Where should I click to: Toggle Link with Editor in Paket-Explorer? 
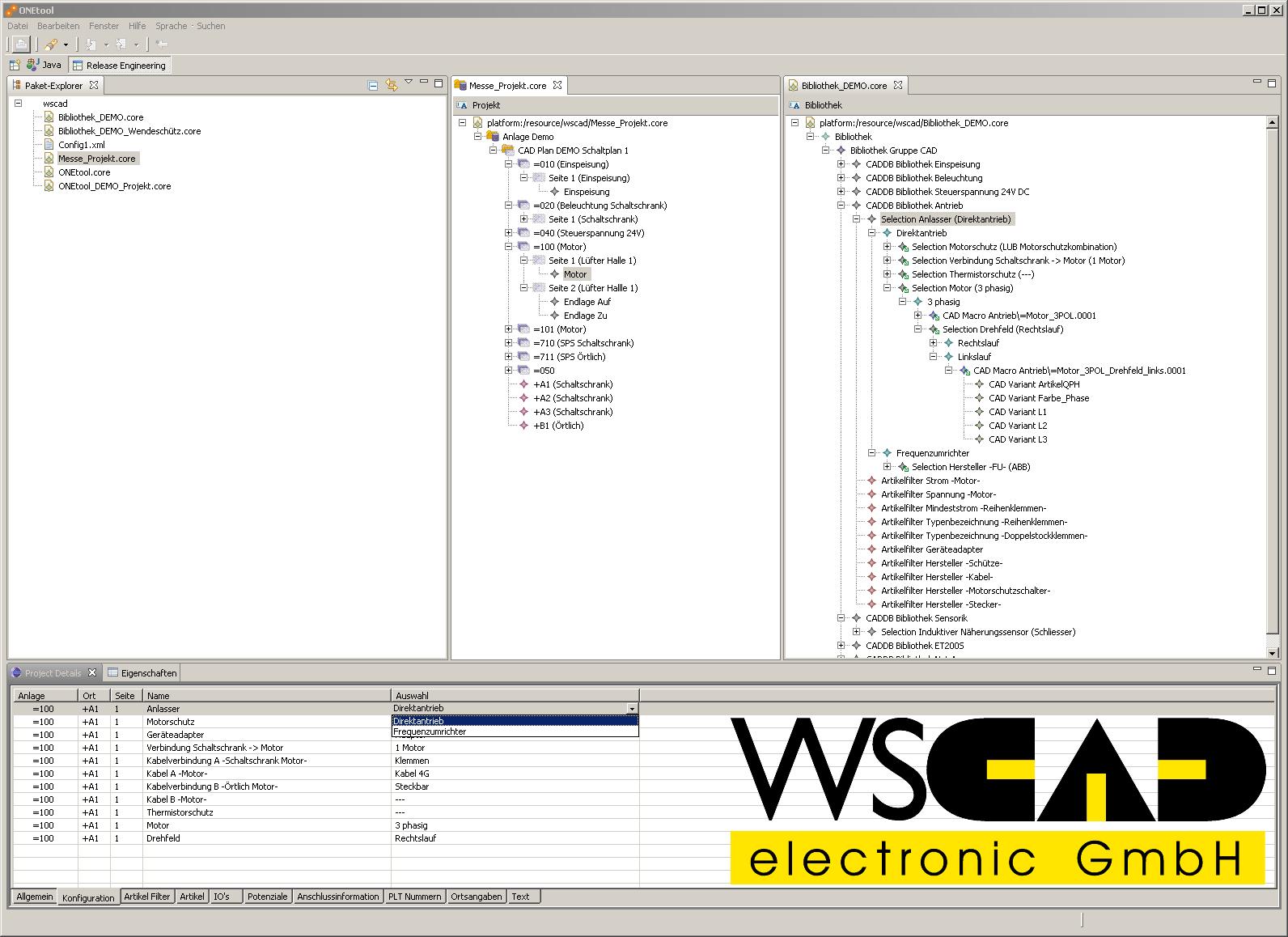click(x=392, y=85)
